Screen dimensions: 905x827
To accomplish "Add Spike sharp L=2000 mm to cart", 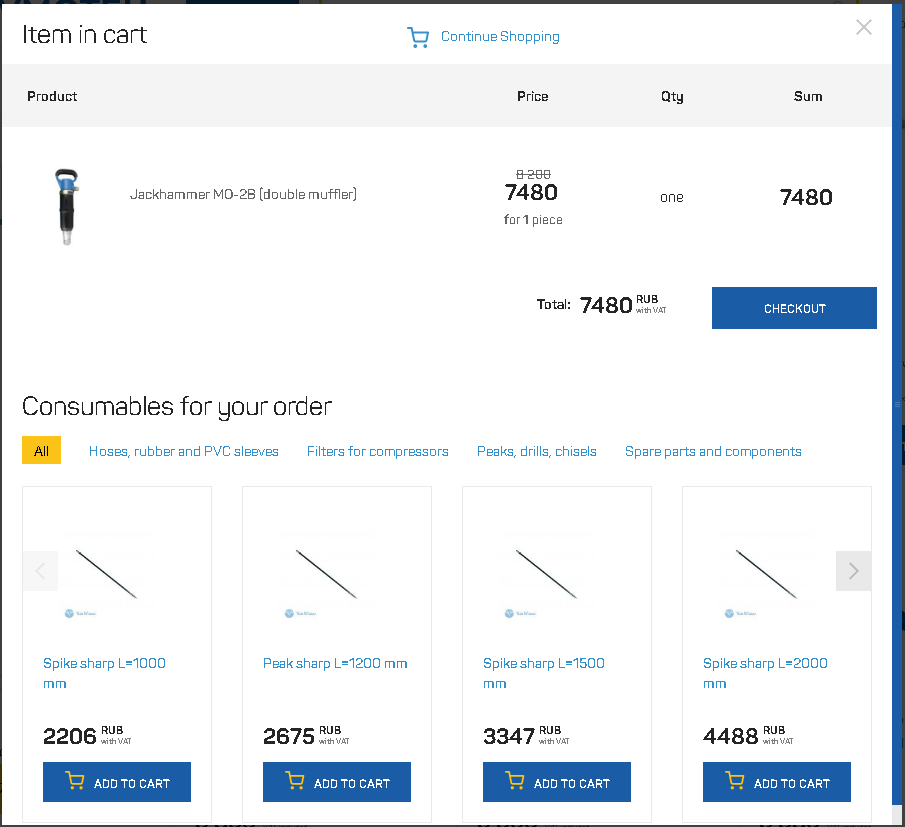I will [776, 782].
